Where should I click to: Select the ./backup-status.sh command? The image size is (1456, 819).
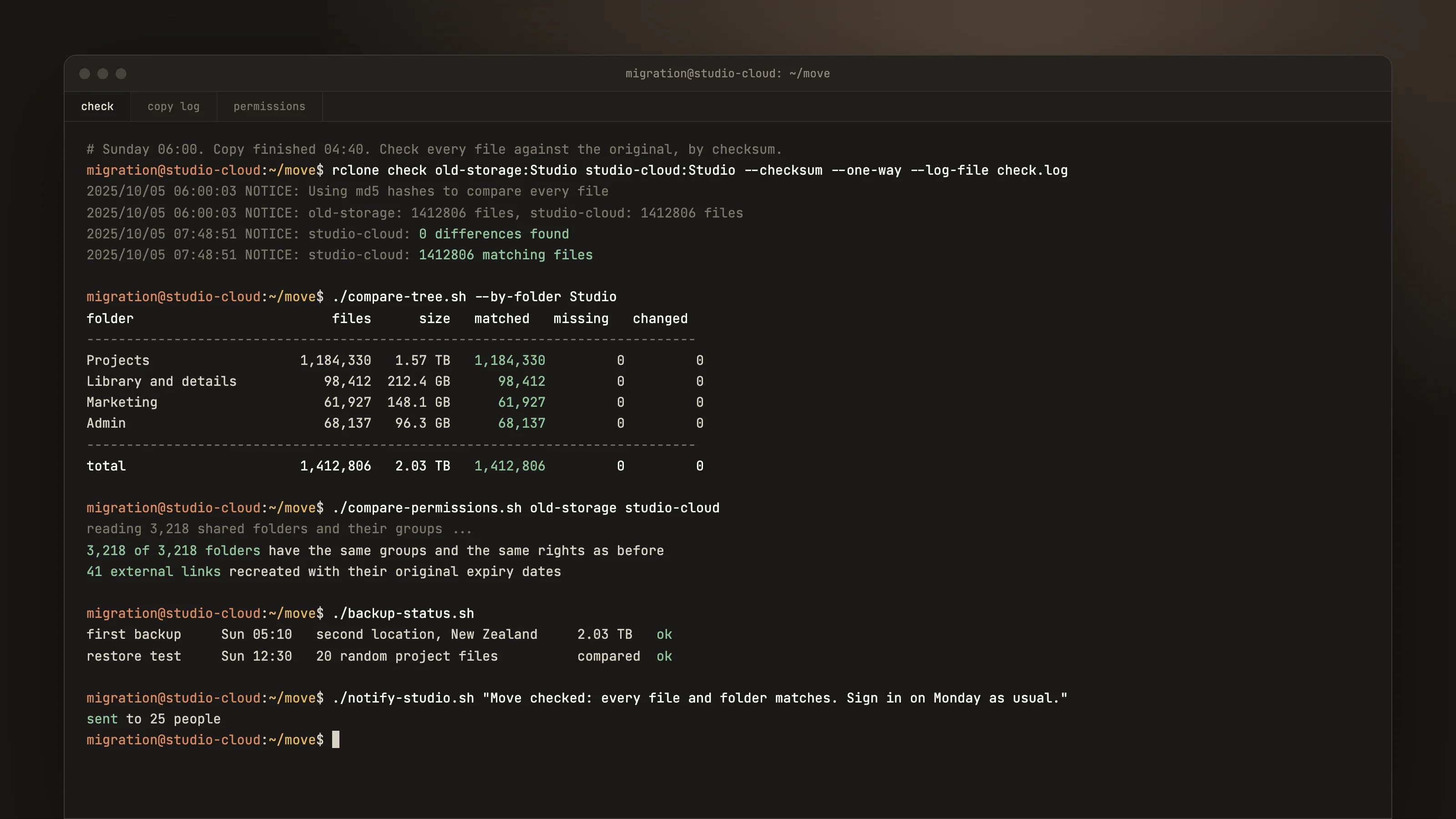point(280,614)
